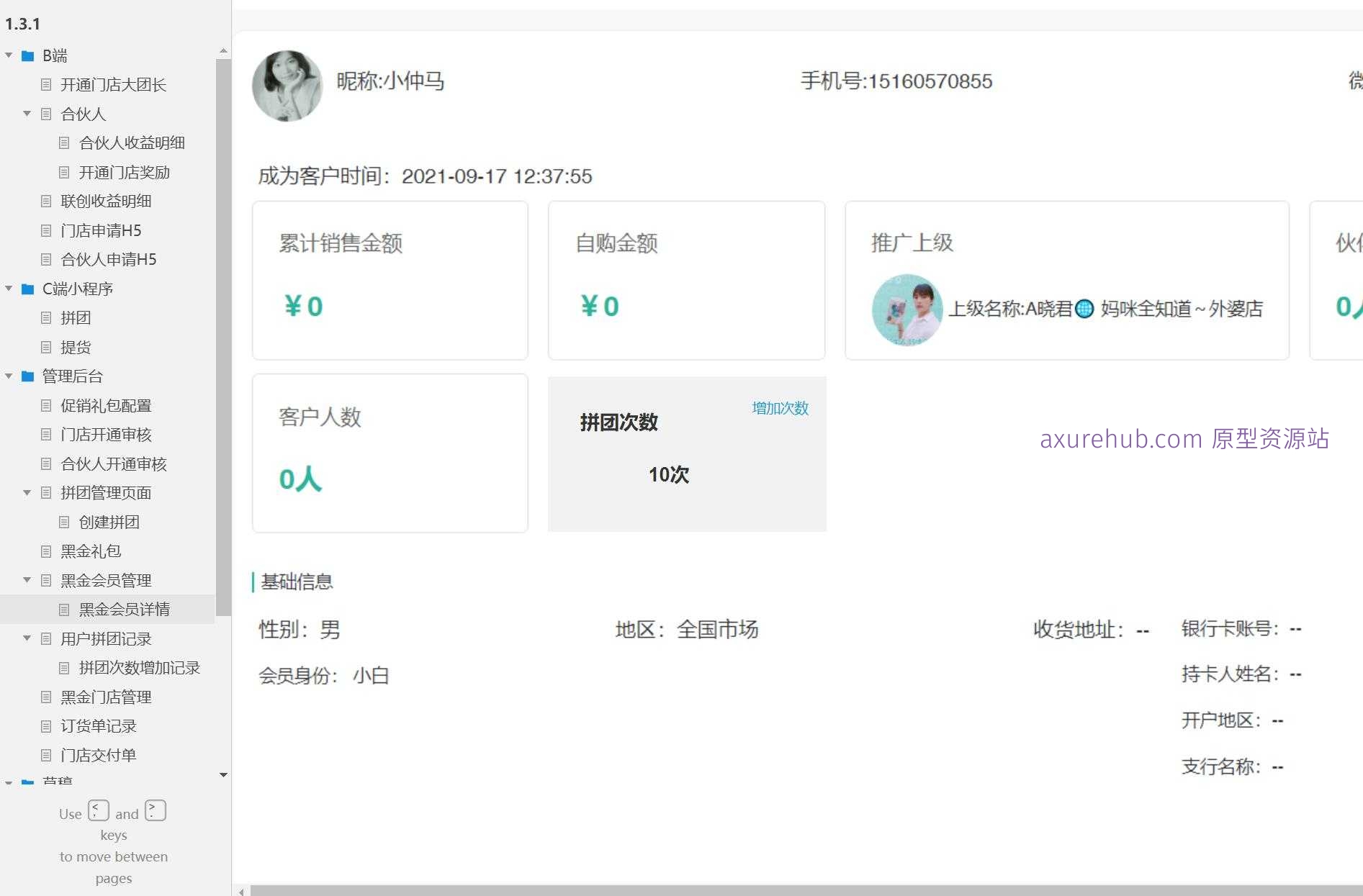Click the page icon beside 拼团
1363x896 pixels.
(x=46, y=318)
